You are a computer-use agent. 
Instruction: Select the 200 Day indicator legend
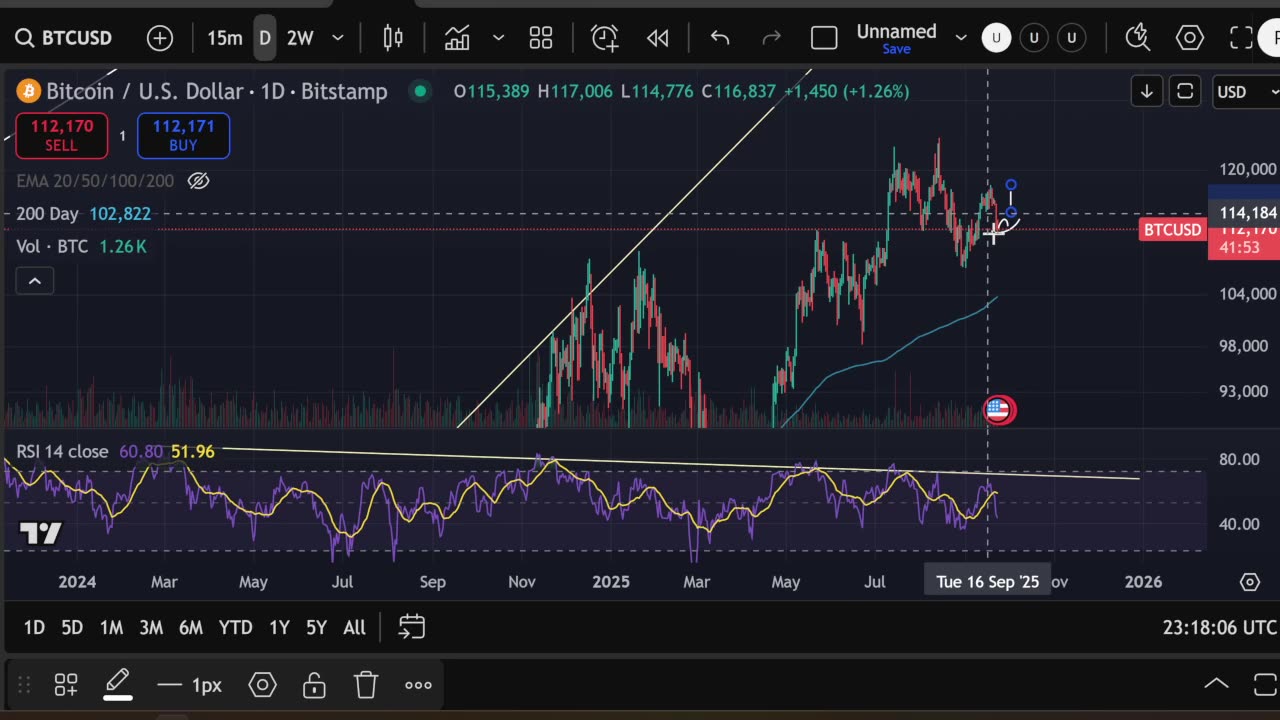47,214
